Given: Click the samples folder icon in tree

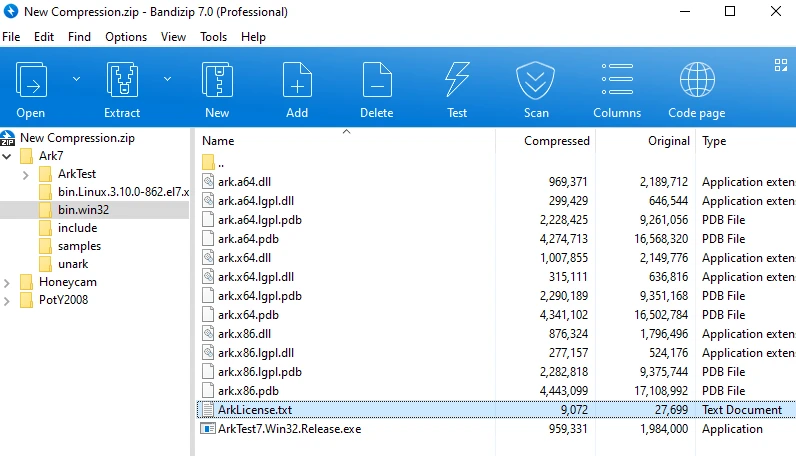Looking at the screenshot, I should pyautogui.click(x=45, y=246).
